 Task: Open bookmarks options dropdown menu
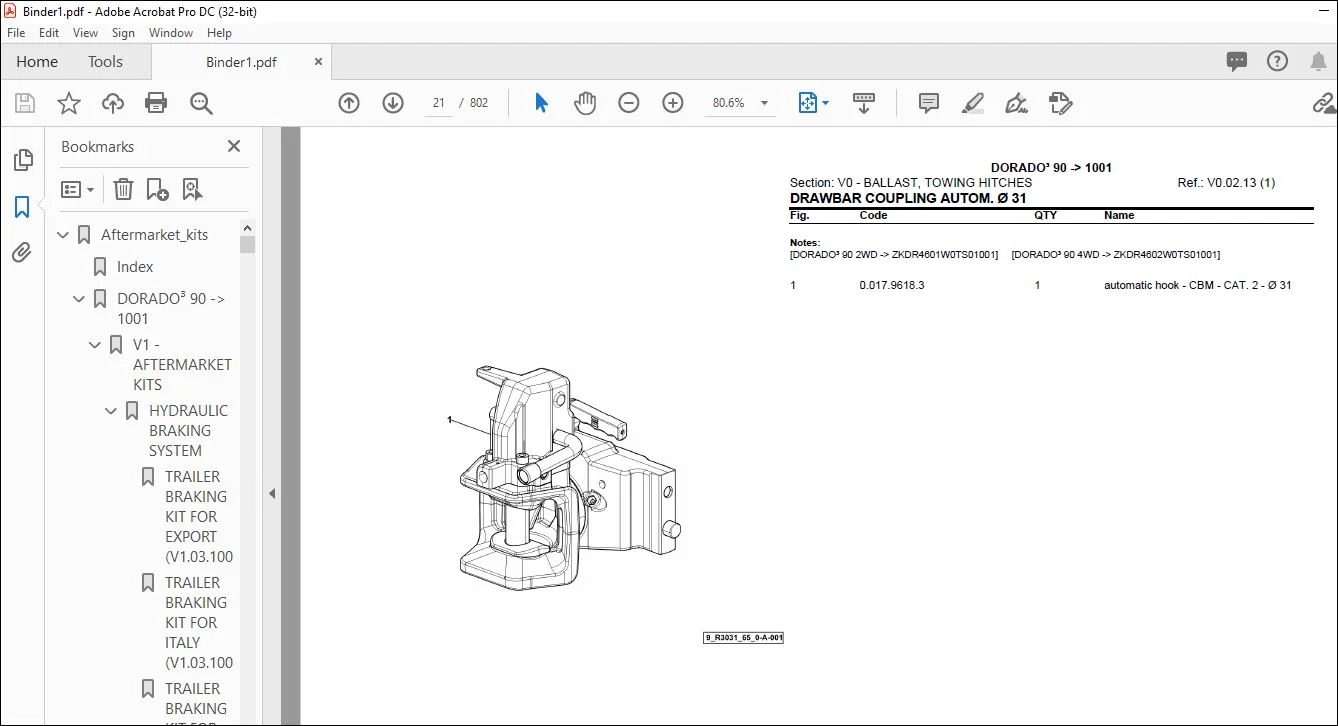click(77, 189)
